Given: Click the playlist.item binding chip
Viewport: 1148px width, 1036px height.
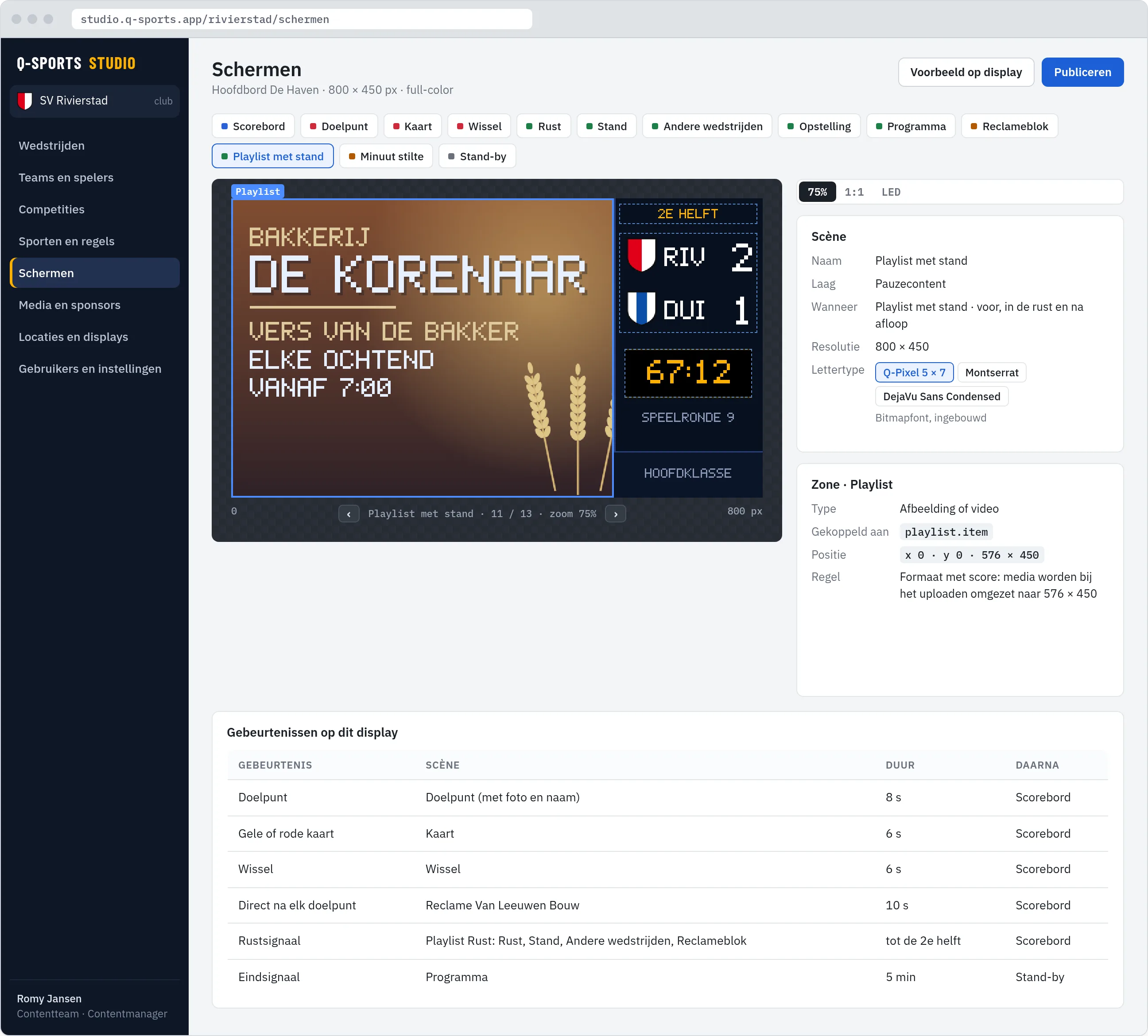Looking at the screenshot, I should tap(946, 532).
